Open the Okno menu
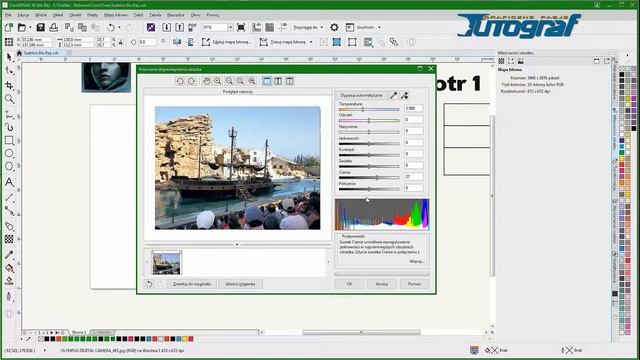This screenshot has width=640, height=360. click(196, 15)
